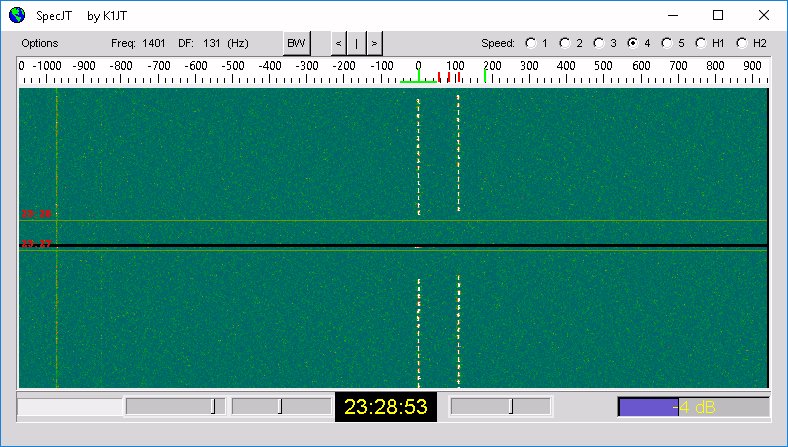Click the slider right of the clock
The width and height of the screenshot is (788, 447).
click(500, 406)
